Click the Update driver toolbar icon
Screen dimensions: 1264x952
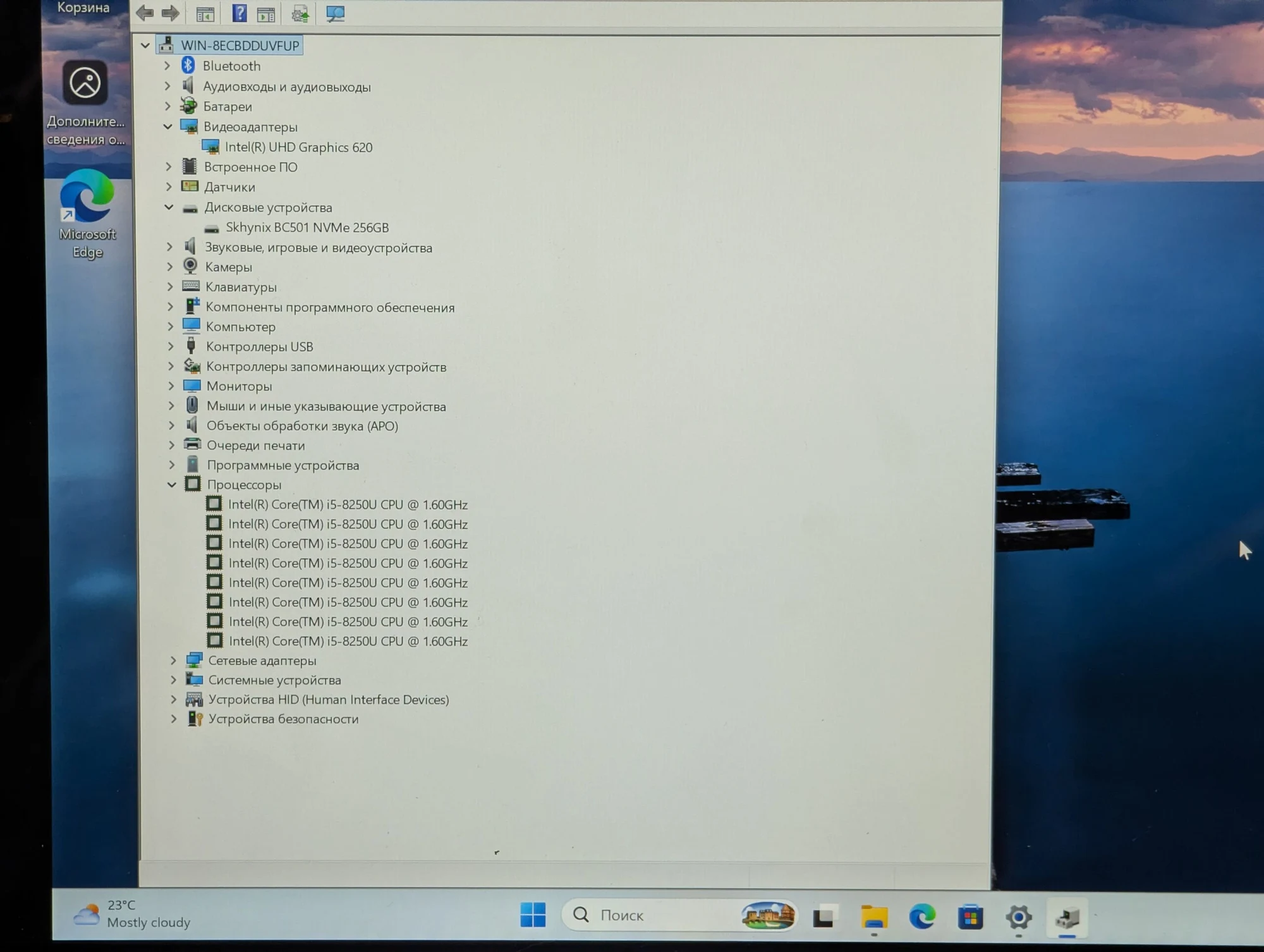point(300,14)
